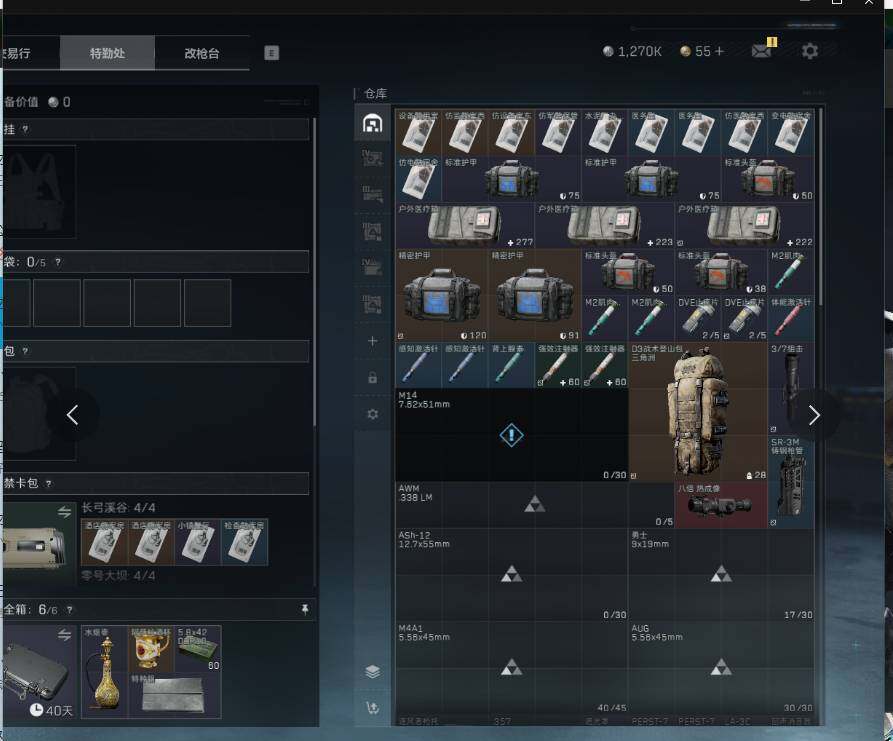Click the warehouse grid vertical scrollbar
Viewport: 893px width, 741px height.
[x=821, y=208]
